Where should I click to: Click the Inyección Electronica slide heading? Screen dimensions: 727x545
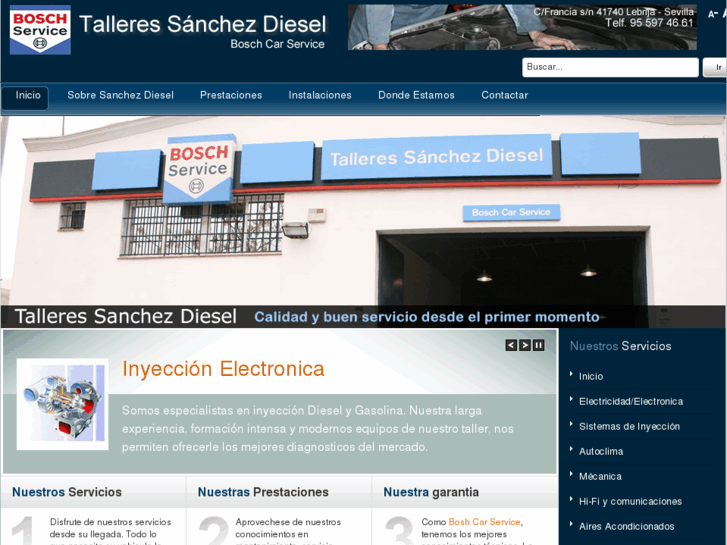click(x=223, y=369)
